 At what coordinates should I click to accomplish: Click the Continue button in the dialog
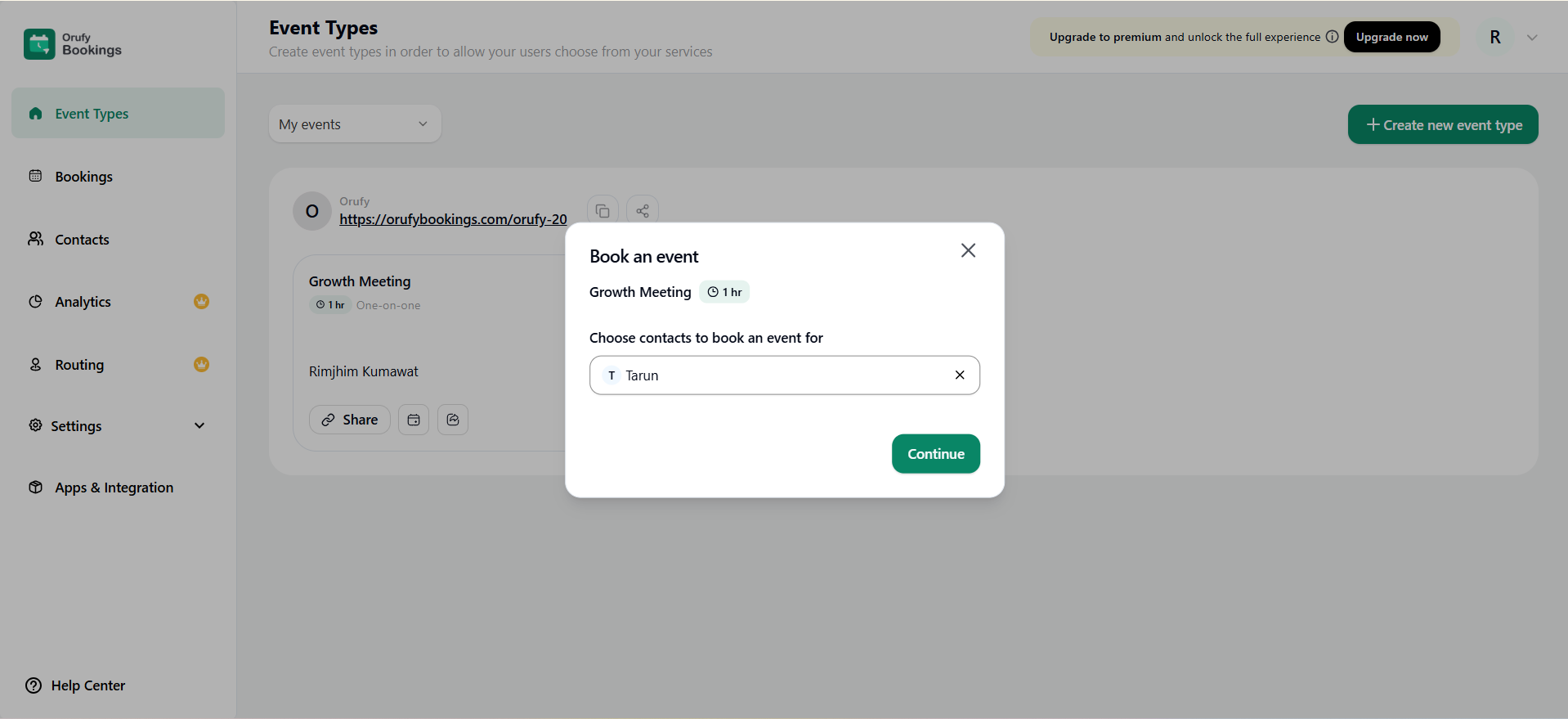935,454
